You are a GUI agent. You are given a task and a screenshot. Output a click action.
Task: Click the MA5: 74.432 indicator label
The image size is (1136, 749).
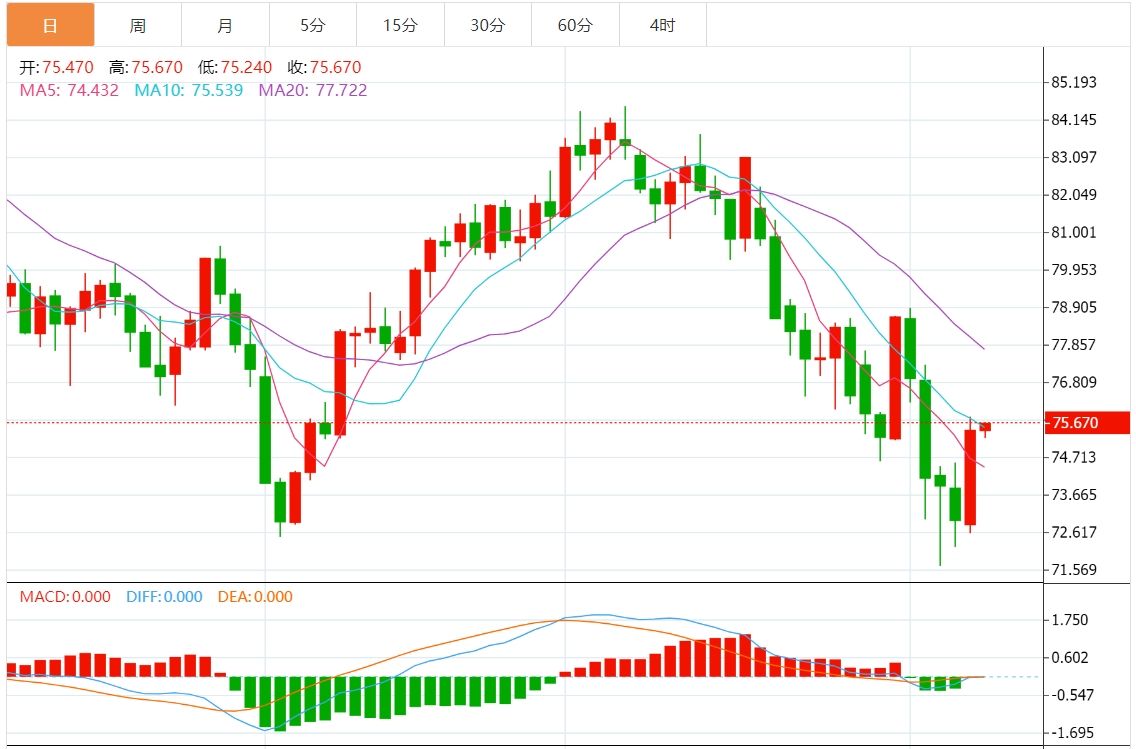tap(69, 91)
